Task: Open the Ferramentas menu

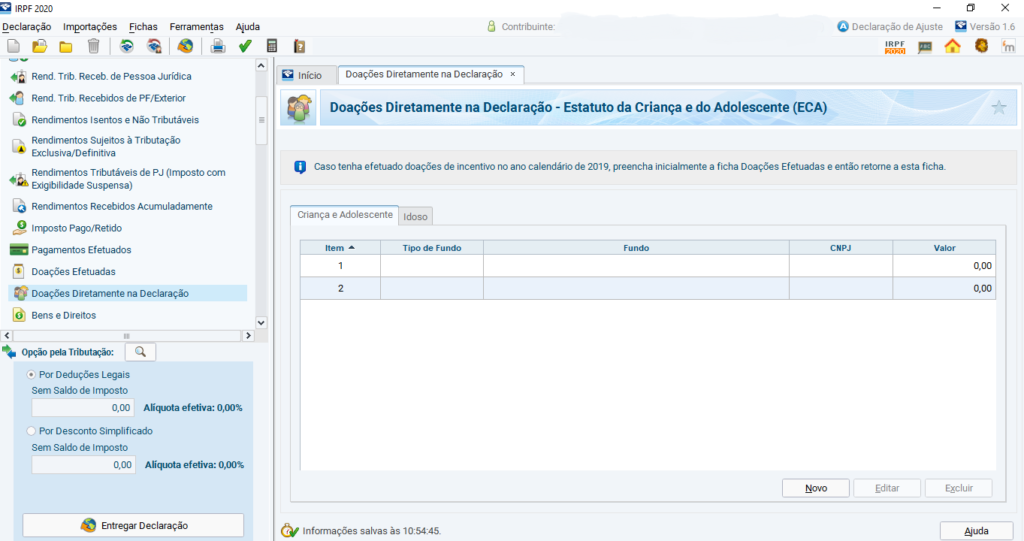Action: pos(196,27)
